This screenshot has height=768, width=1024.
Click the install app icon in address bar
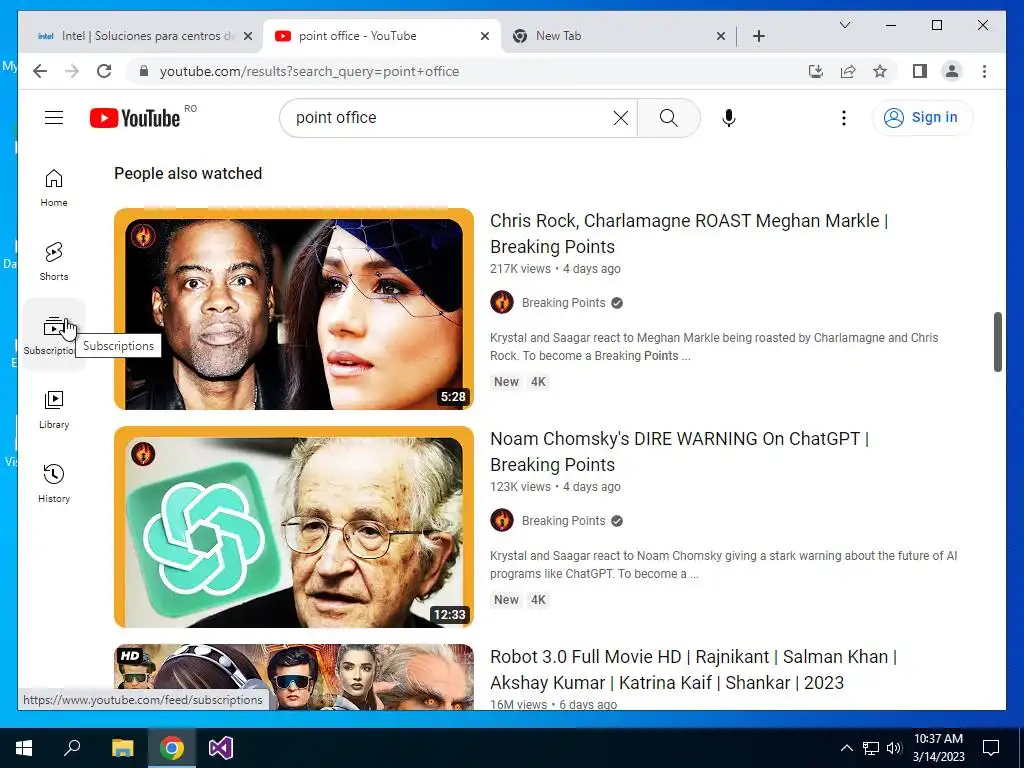(816, 71)
